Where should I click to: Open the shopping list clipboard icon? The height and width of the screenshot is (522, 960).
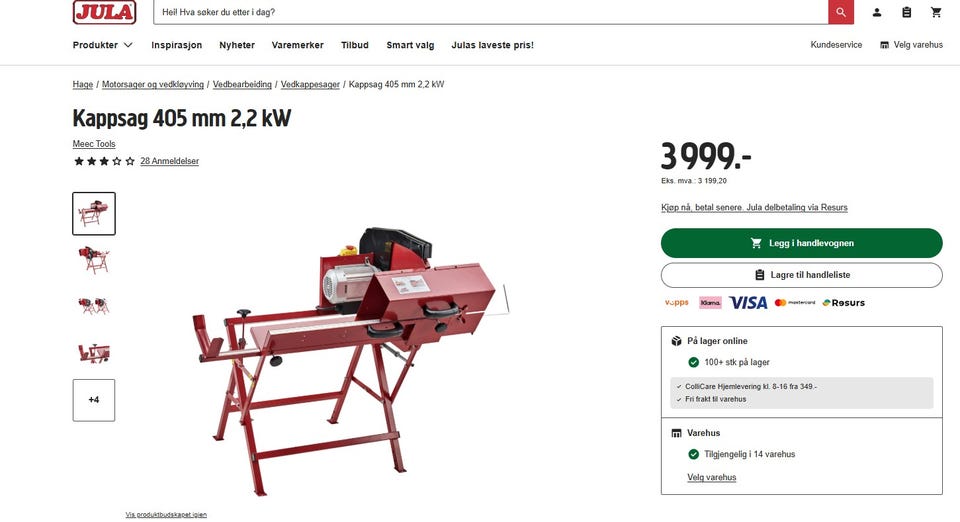click(x=907, y=12)
